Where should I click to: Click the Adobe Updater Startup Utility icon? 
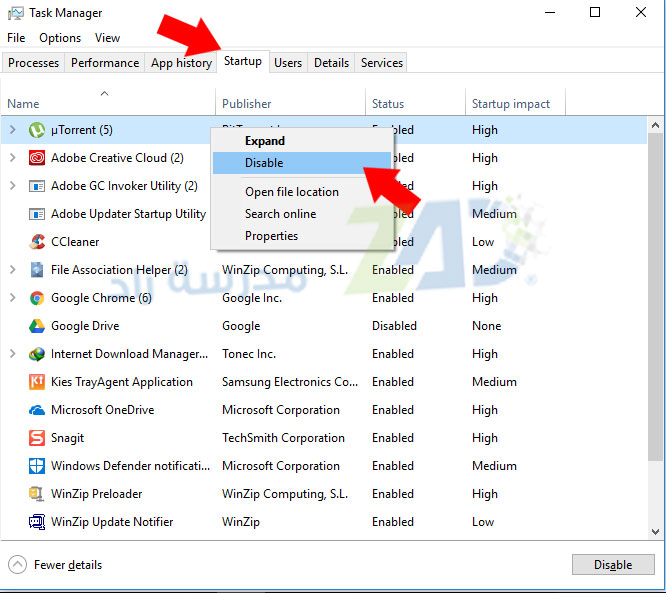37,214
